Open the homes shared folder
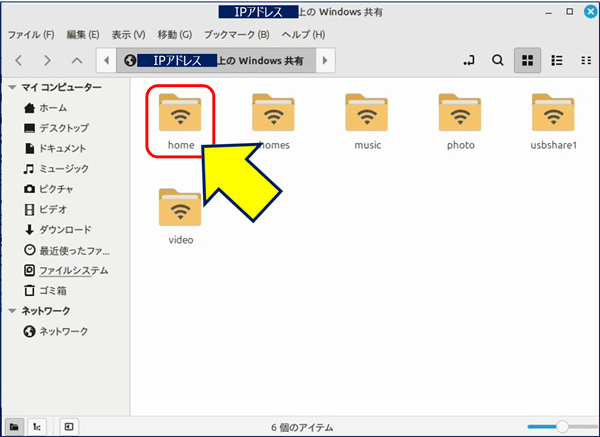Screen dimensions: 600x437 [273, 122]
